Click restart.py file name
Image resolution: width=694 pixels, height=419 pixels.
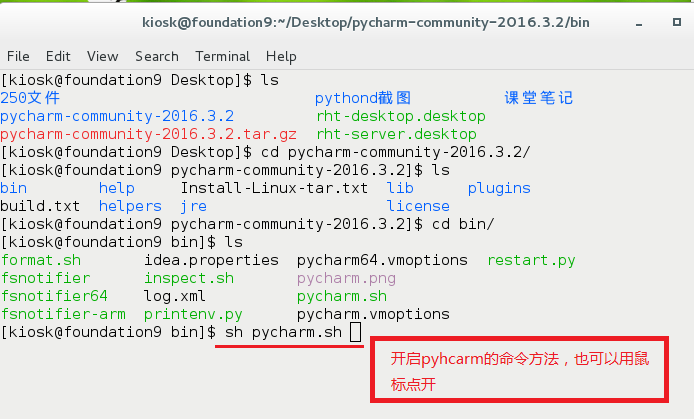tap(531, 261)
